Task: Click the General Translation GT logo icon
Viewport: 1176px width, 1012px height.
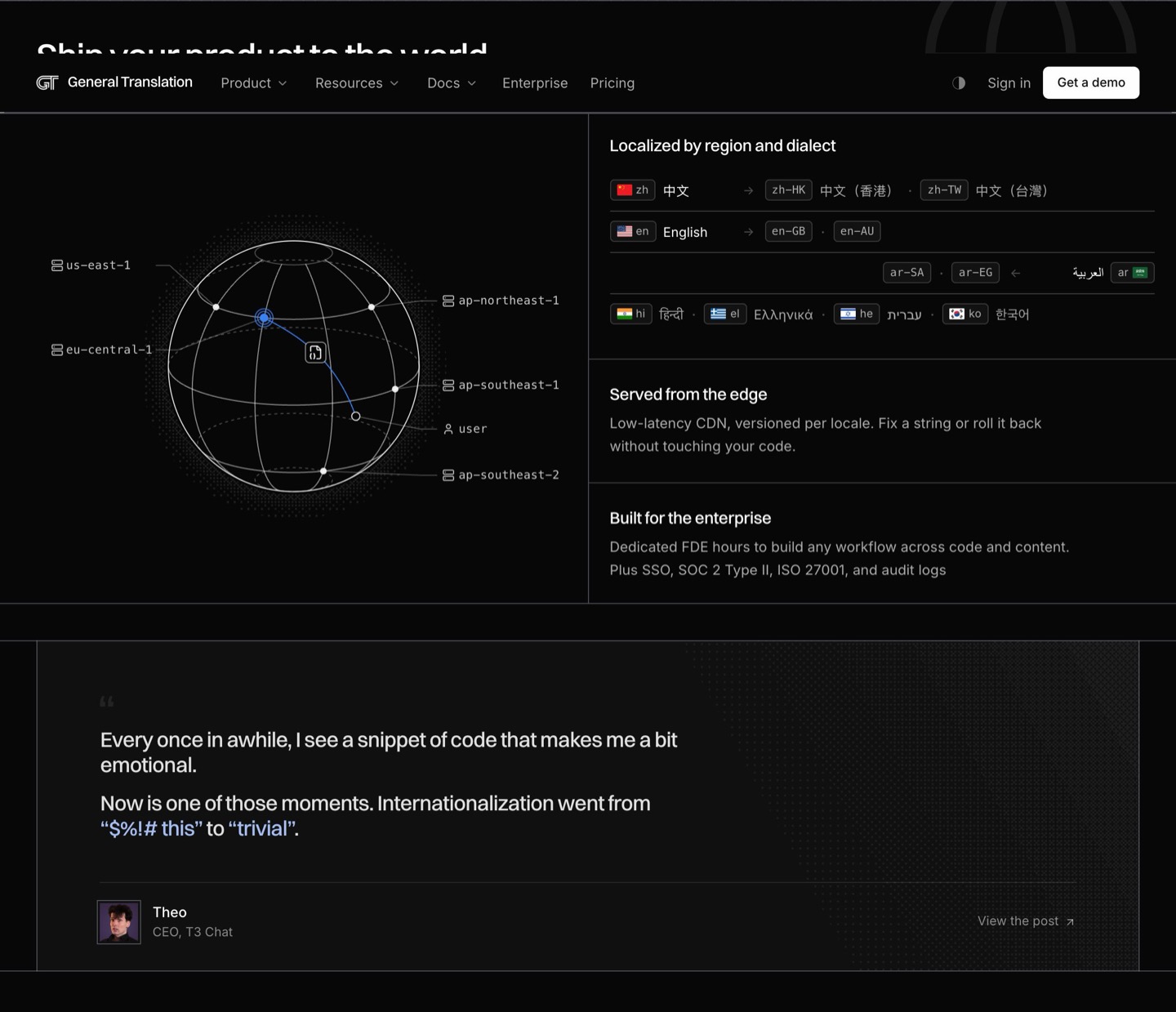Action: (x=47, y=82)
